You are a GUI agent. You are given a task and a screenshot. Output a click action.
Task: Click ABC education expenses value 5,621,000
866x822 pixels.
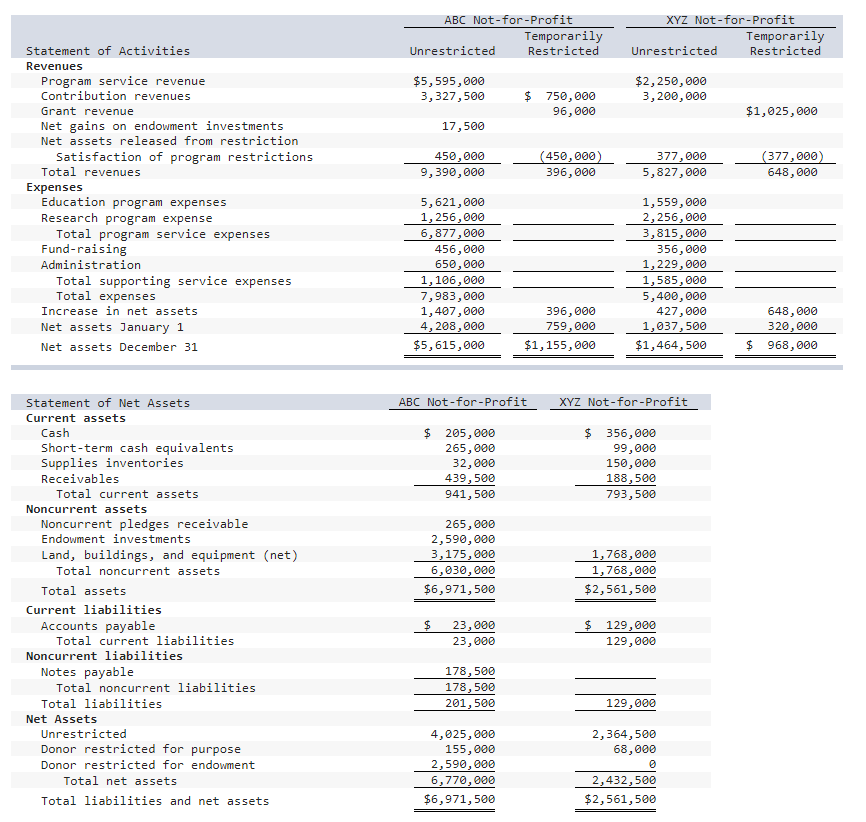pos(452,202)
